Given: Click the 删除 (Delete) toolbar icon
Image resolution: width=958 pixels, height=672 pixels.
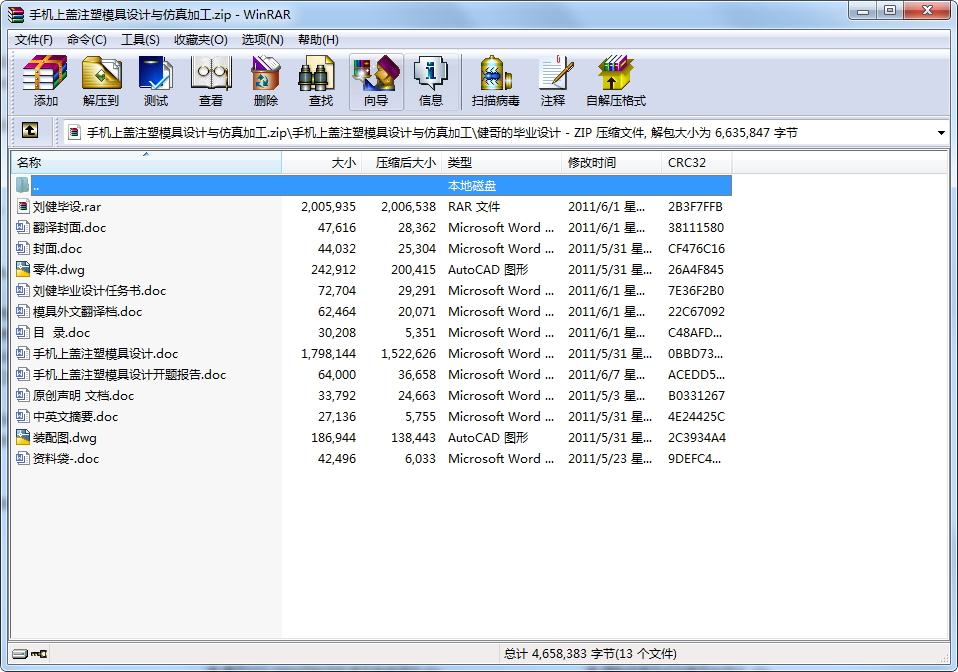Looking at the screenshot, I should (266, 81).
